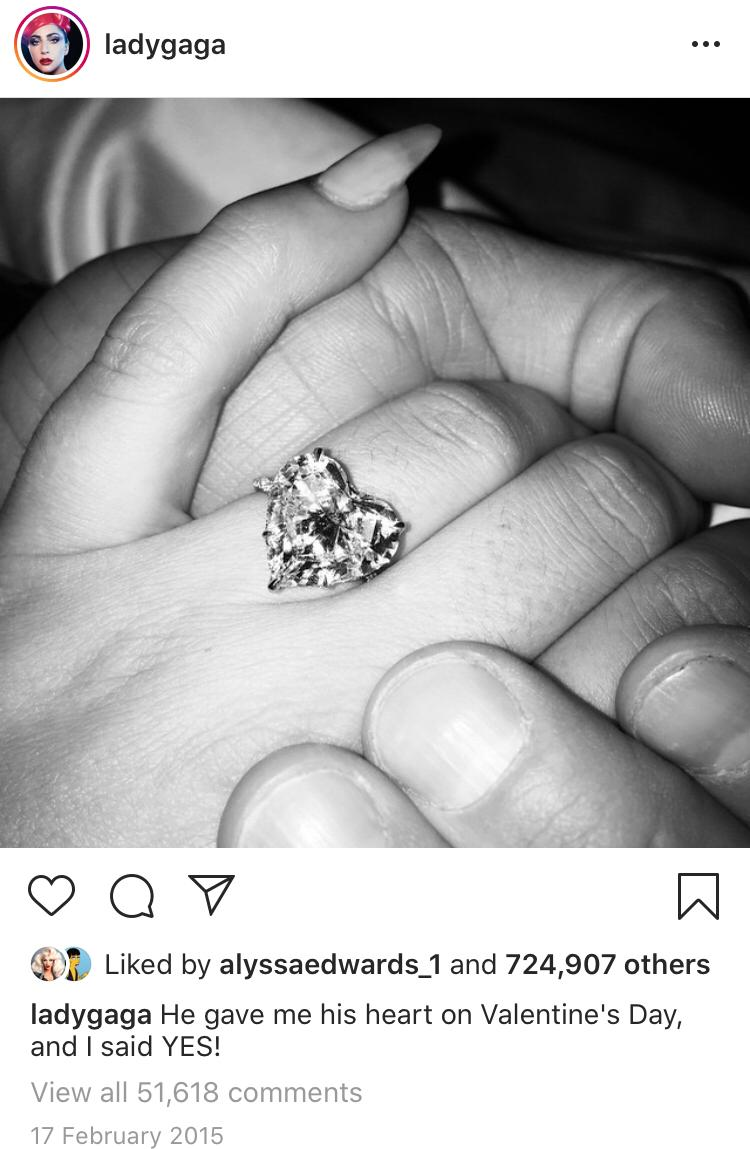Open the three-dot more options menu
The width and height of the screenshot is (750, 1149).
pyautogui.click(x=705, y=45)
